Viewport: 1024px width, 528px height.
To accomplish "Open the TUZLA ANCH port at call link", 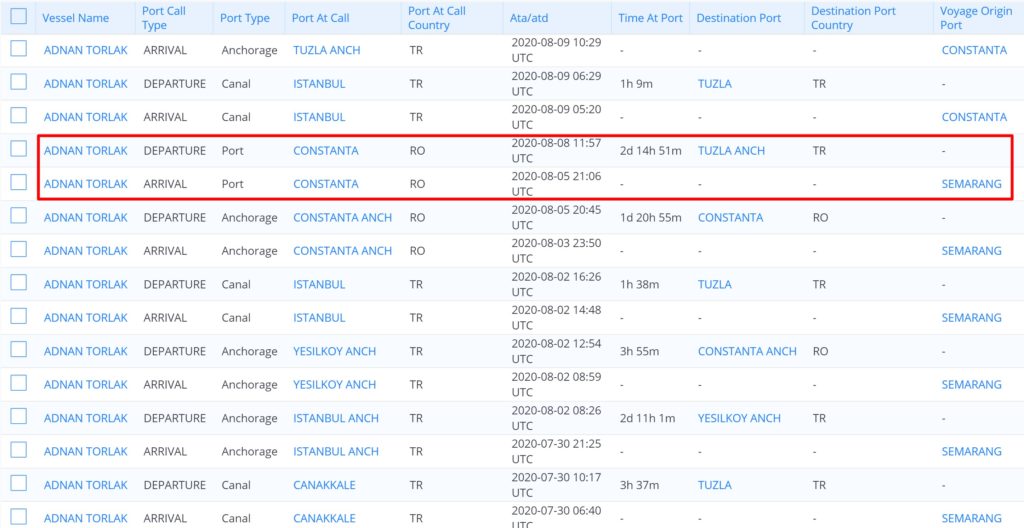I will click(x=326, y=50).
